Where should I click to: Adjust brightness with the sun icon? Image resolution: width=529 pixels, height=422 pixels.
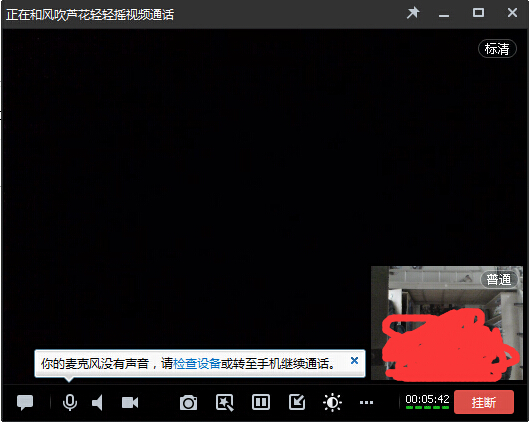(332, 402)
